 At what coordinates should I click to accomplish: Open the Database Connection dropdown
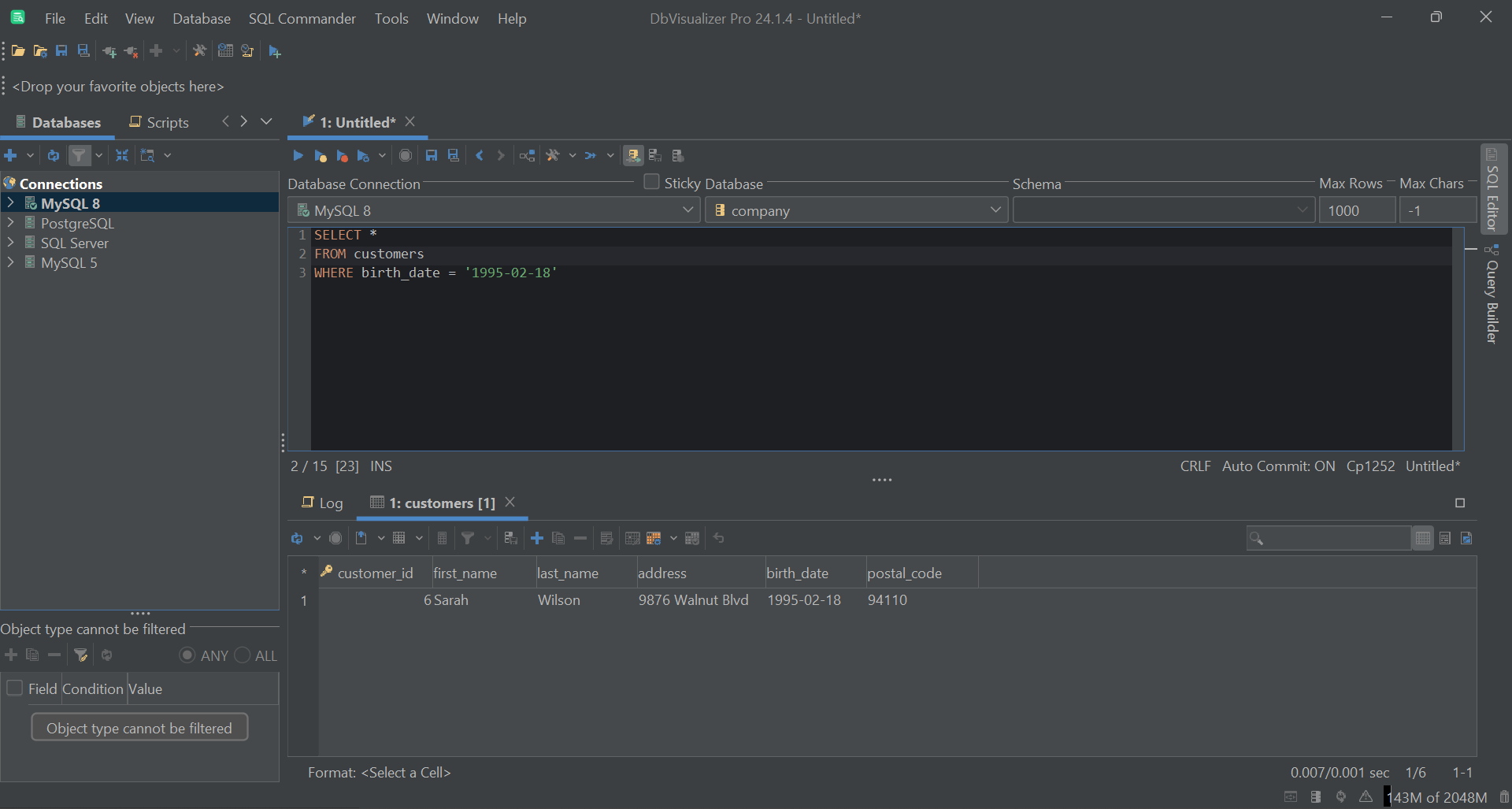[688, 210]
